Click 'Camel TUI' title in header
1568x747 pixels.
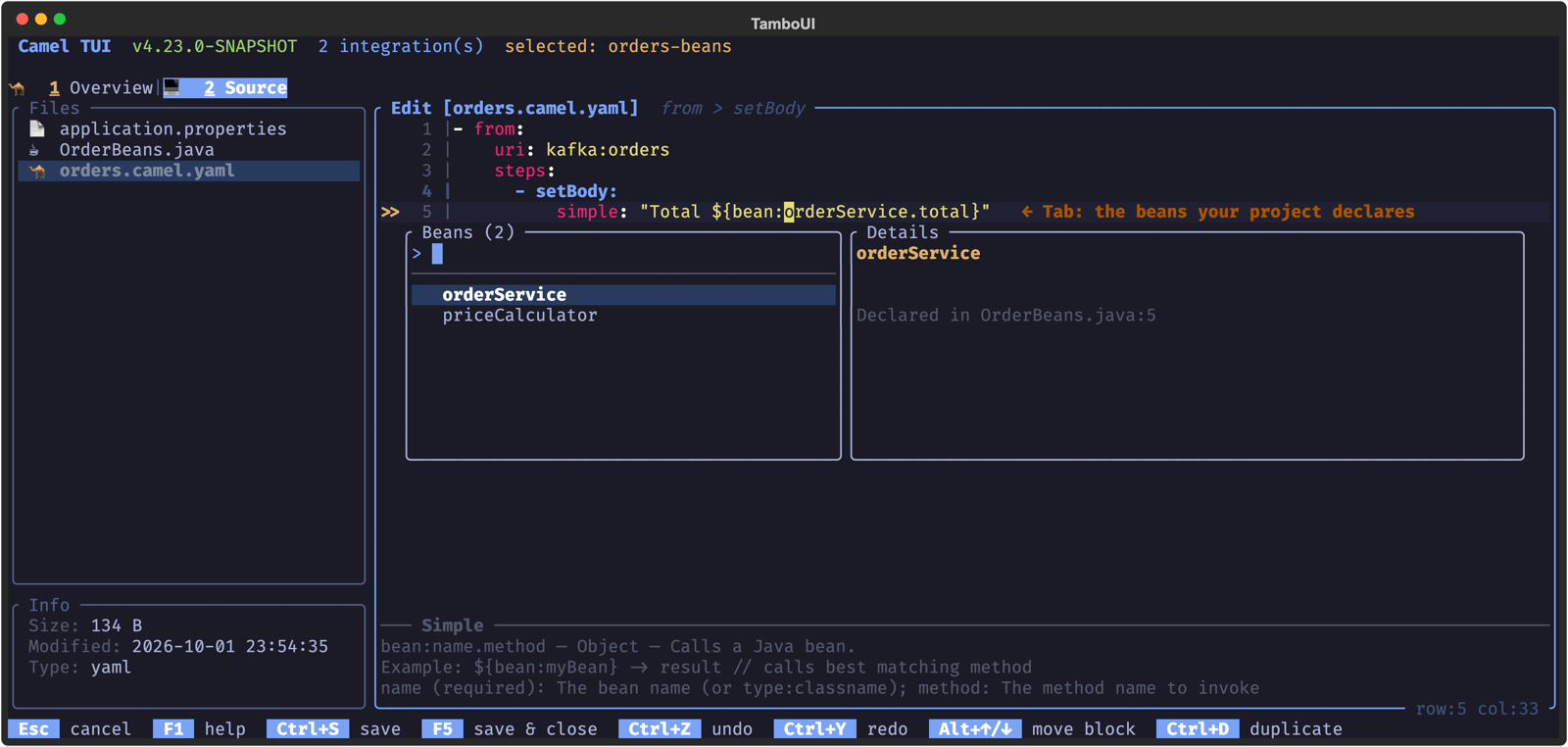tap(65, 47)
